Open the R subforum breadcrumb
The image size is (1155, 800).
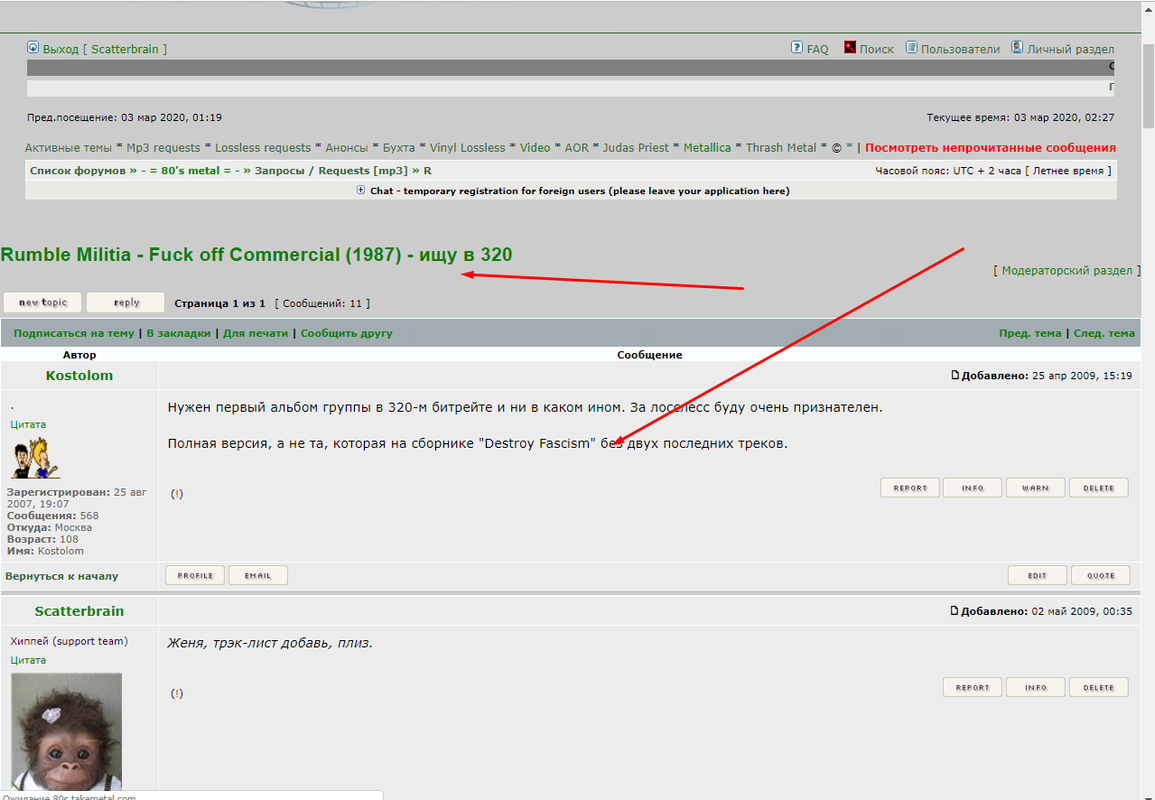[x=427, y=170]
